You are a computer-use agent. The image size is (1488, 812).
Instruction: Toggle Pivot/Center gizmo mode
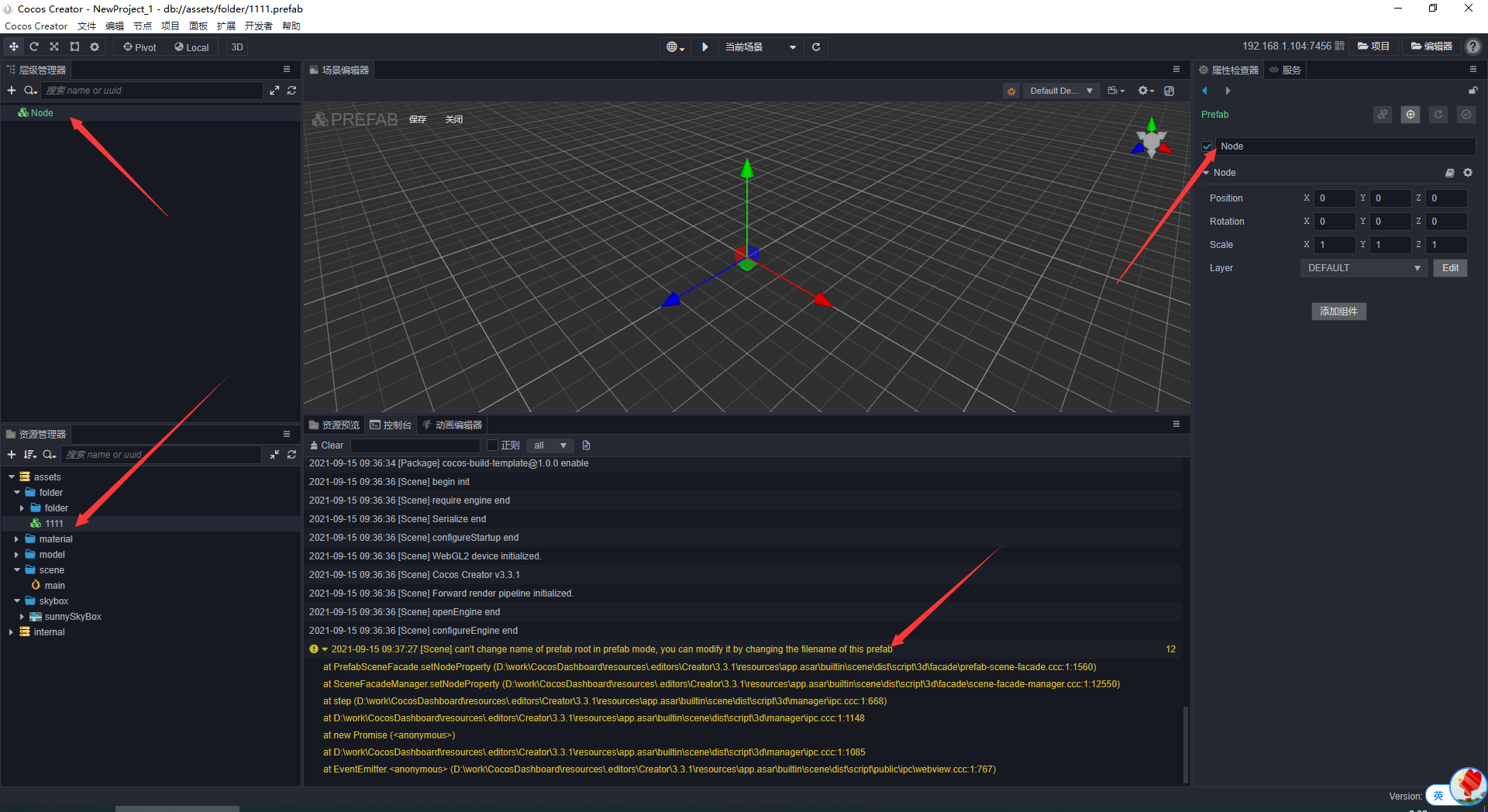click(x=139, y=47)
